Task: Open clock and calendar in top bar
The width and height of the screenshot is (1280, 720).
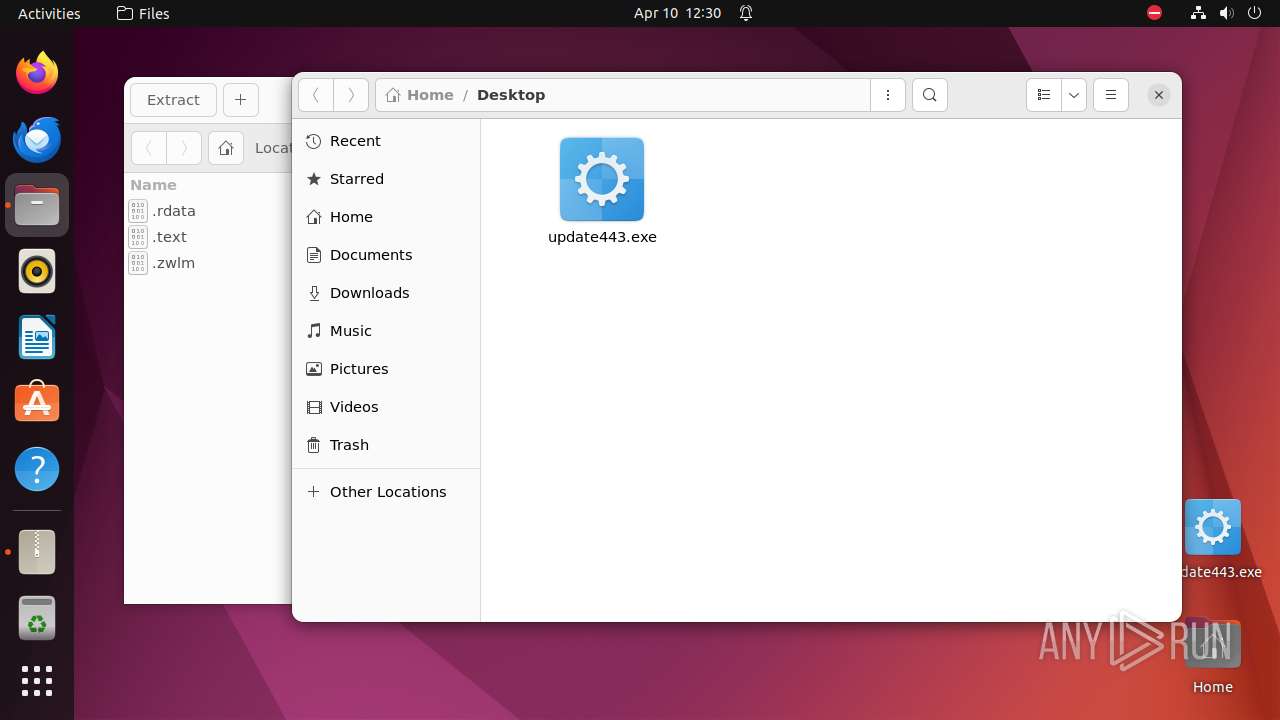Action: click(677, 13)
